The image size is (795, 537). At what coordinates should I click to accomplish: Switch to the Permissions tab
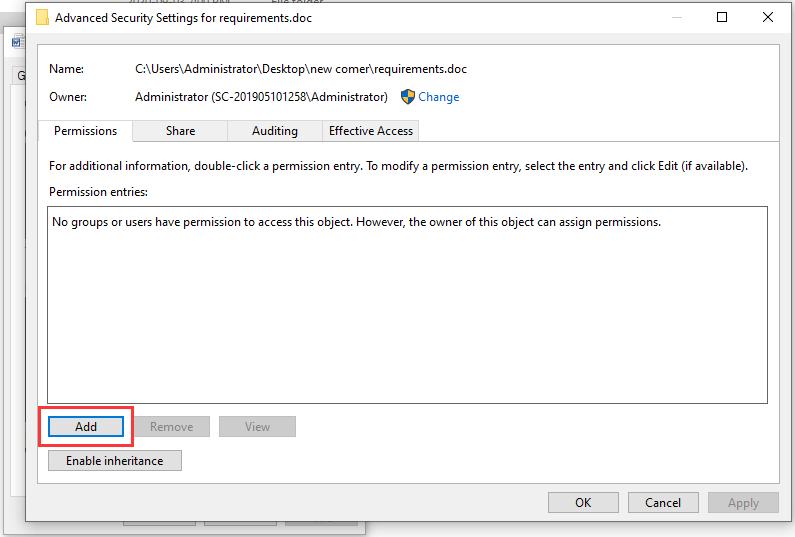[85, 131]
